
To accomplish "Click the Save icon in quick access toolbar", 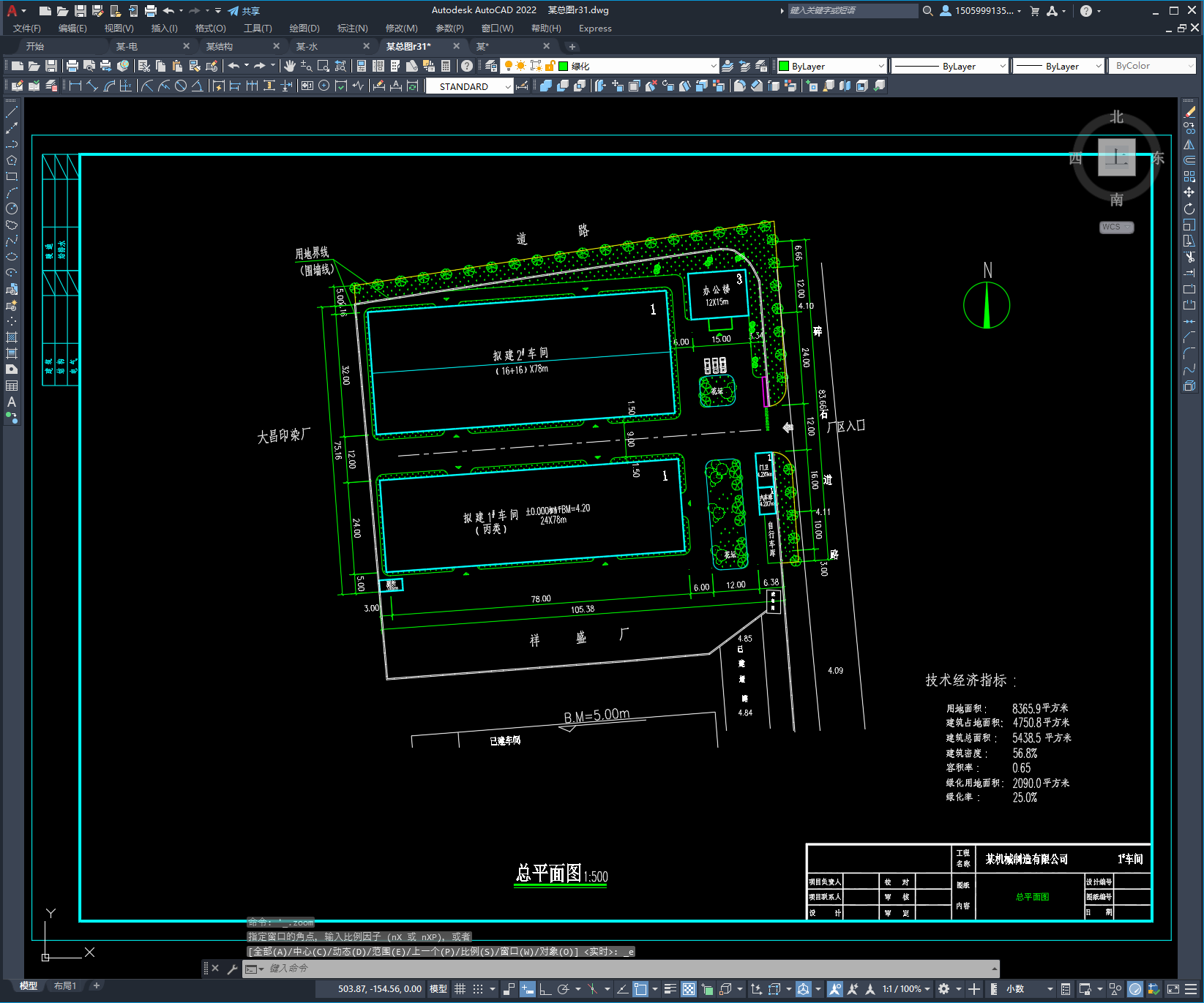I will [x=81, y=10].
